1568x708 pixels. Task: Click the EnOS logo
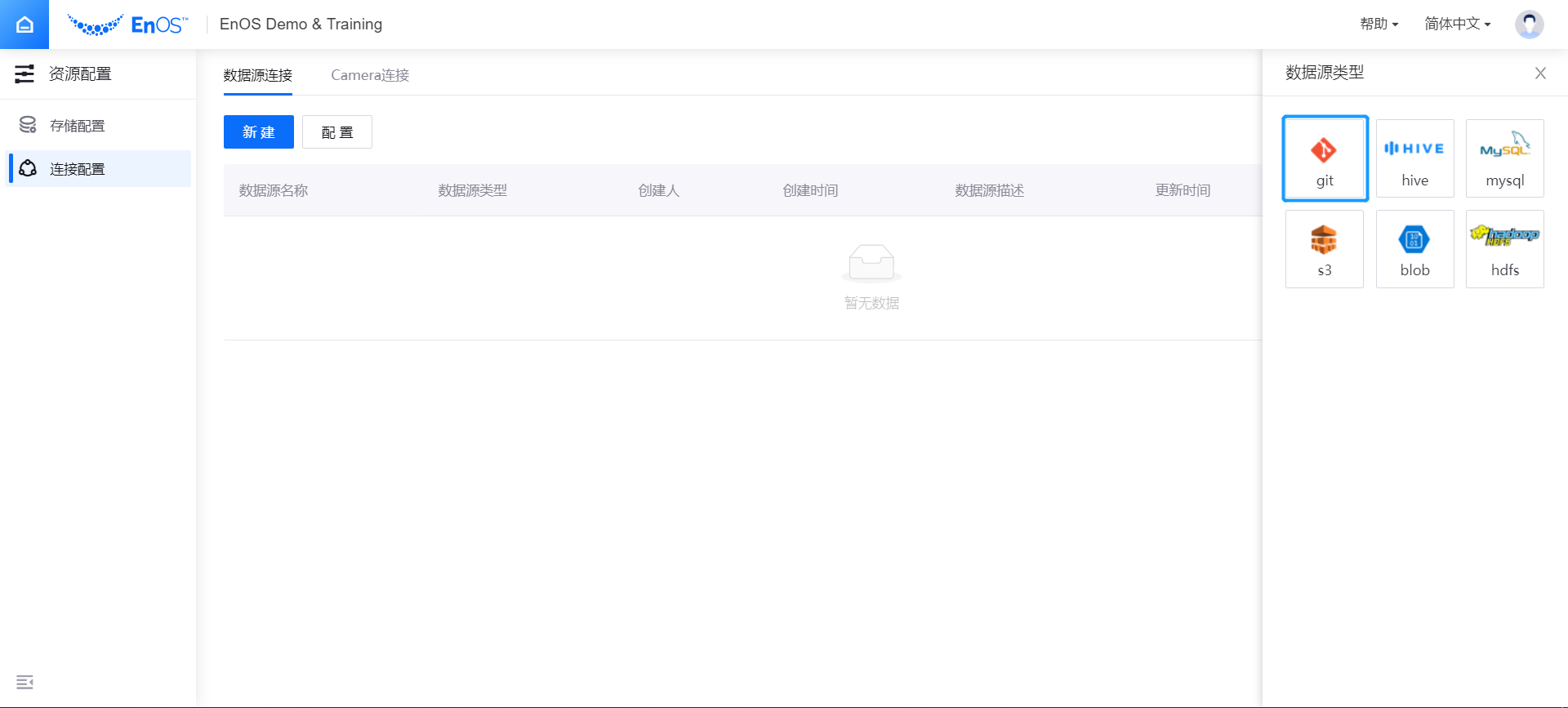(128, 24)
